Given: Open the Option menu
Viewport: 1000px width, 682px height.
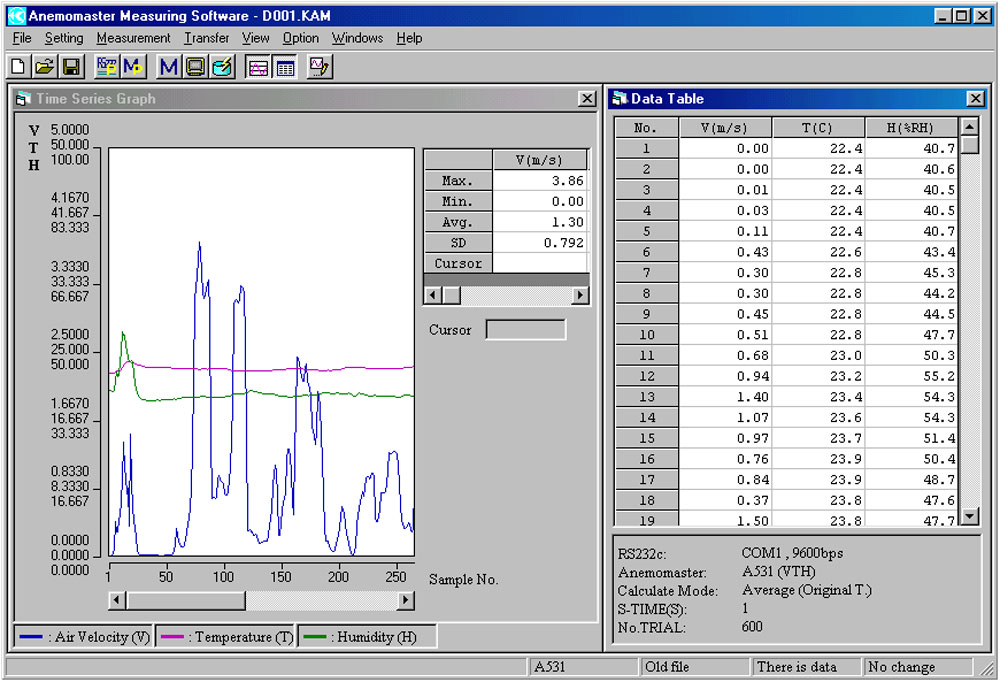Looking at the screenshot, I should tap(300, 38).
